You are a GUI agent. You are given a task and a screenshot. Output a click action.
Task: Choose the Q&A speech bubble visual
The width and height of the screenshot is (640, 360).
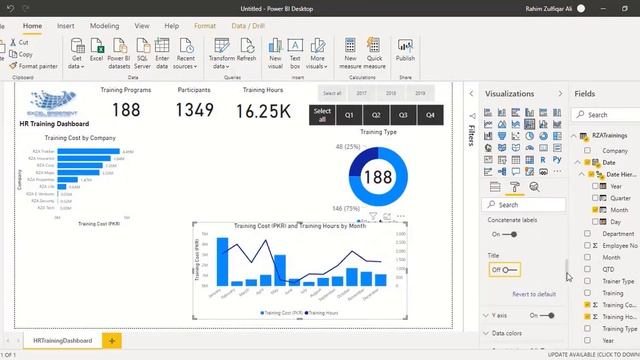pos(516,171)
